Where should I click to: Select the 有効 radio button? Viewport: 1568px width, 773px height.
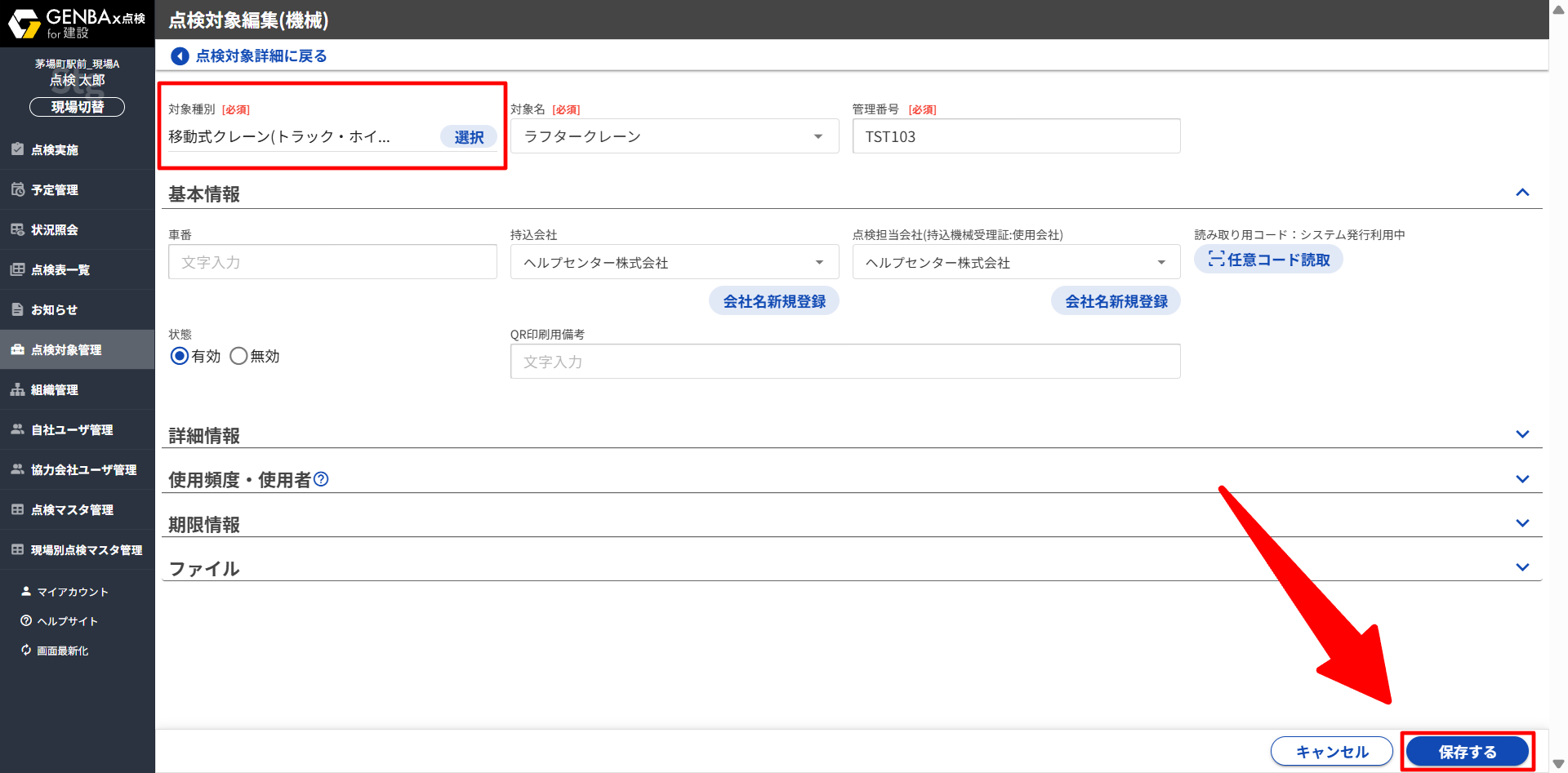180,356
